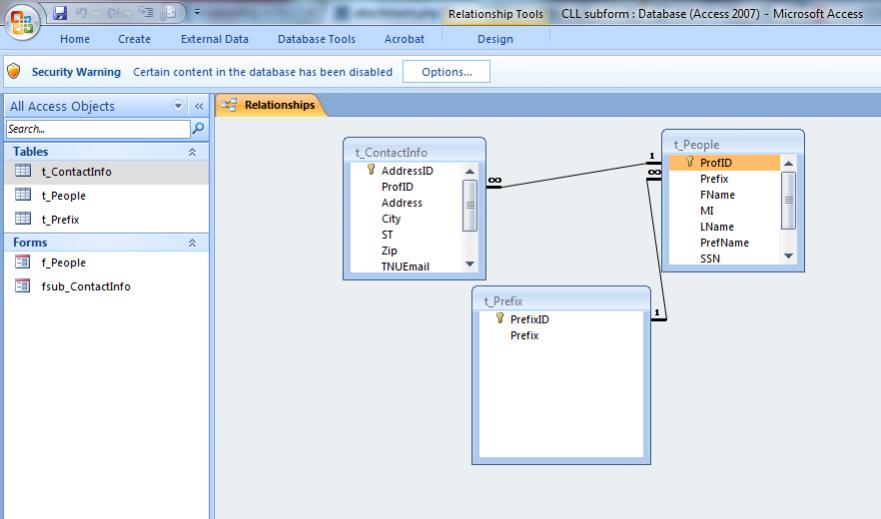Image resolution: width=881 pixels, height=519 pixels.
Task: Select AddressID field in t_ContactInfo
Action: [x=407, y=171]
